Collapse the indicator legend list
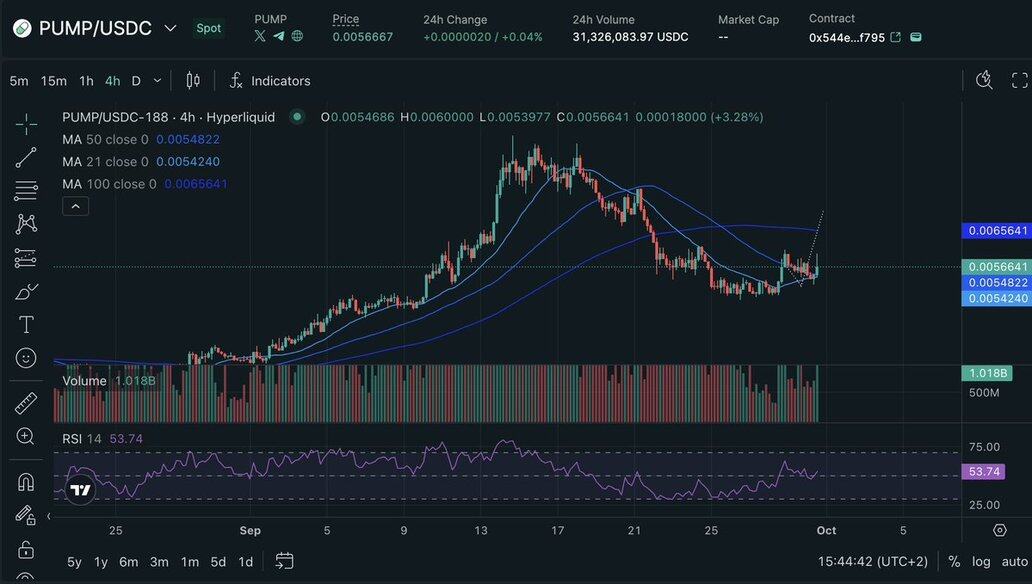Screen dimensions: 1032x584 (x=76, y=207)
